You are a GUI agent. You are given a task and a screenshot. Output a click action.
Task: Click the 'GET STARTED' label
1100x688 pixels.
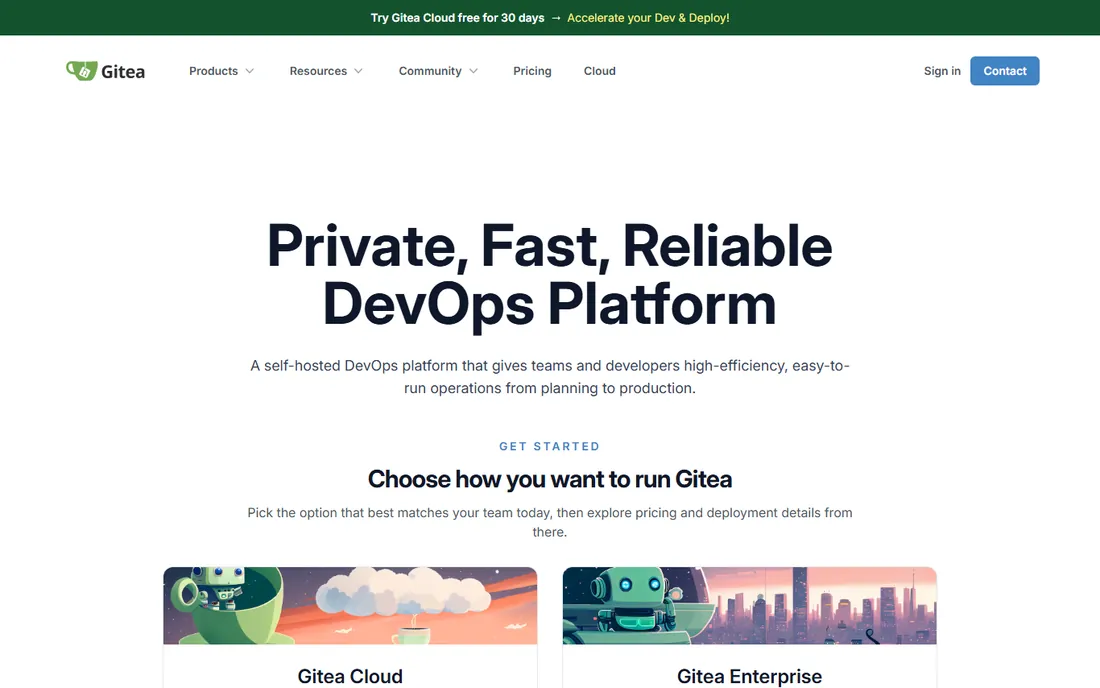[x=549, y=446]
